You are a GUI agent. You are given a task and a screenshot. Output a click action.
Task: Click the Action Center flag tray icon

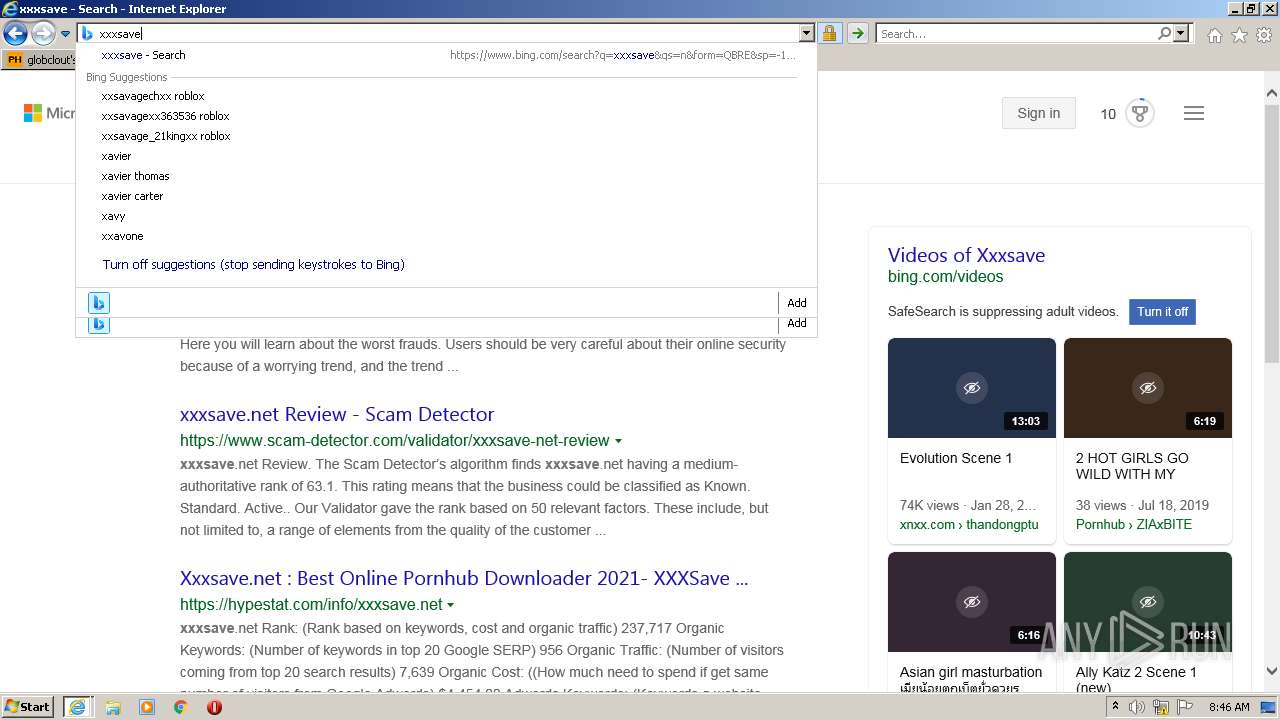(x=1187, y=707)
